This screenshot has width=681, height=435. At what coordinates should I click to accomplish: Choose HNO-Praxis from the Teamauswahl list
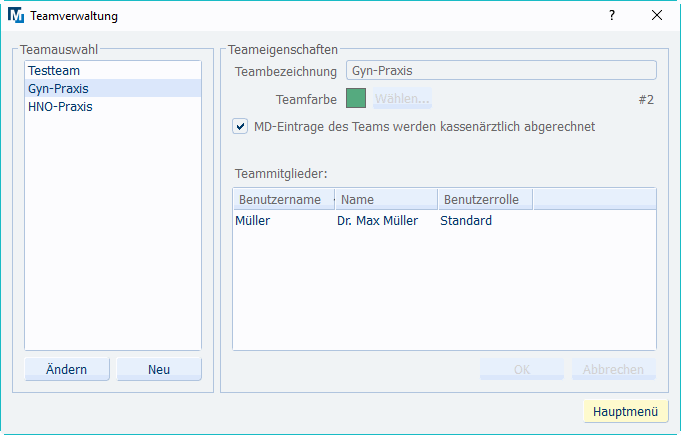point(60,106)
